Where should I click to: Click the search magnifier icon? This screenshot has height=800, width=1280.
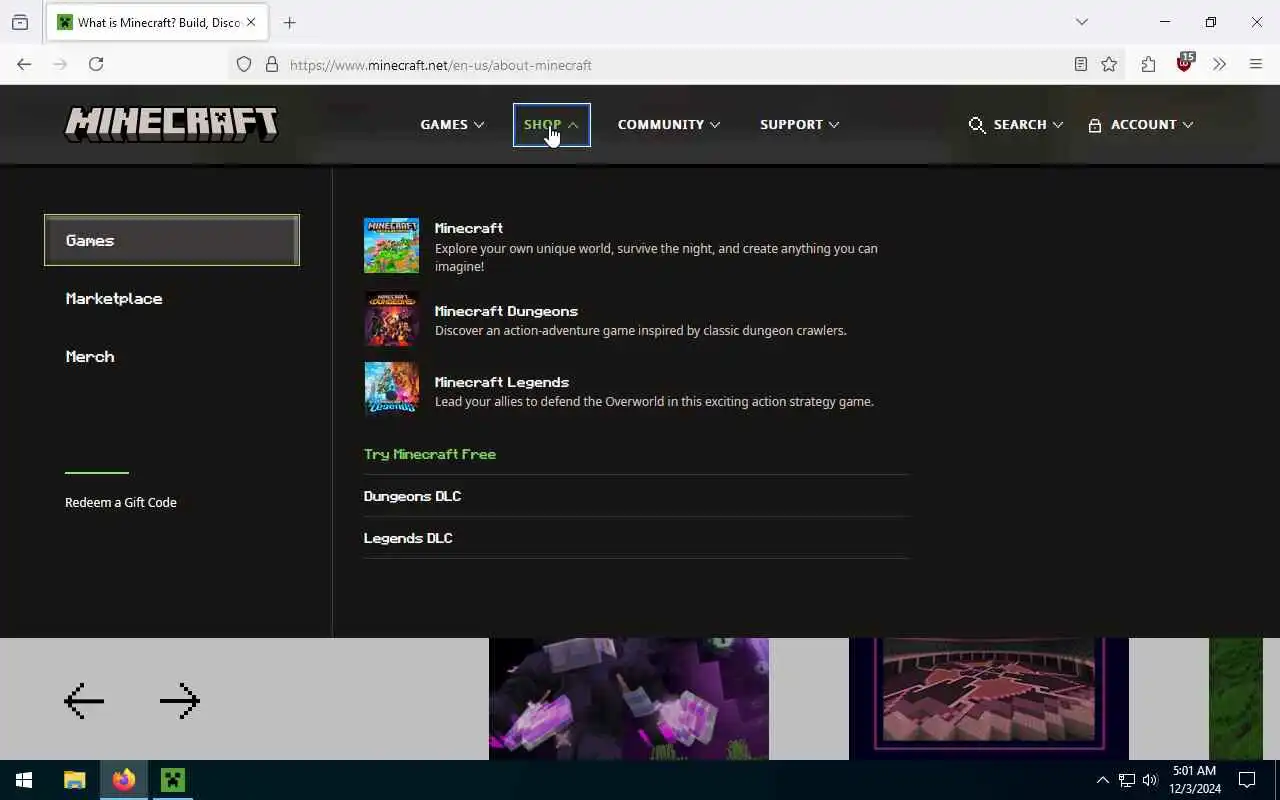977,125
